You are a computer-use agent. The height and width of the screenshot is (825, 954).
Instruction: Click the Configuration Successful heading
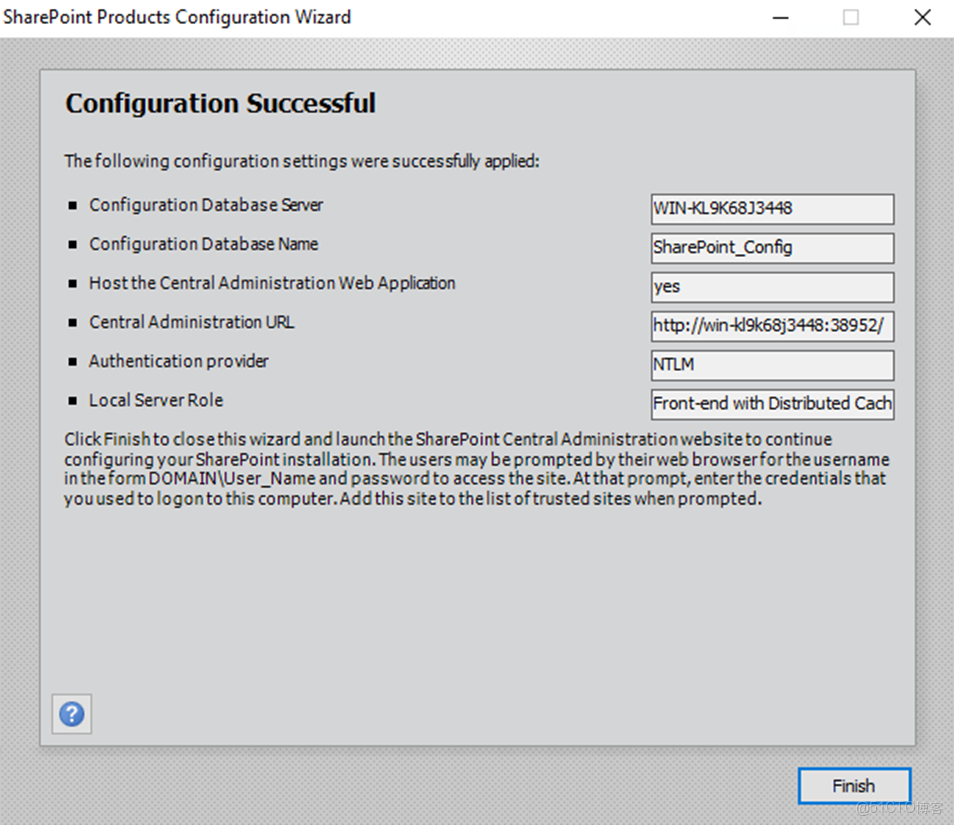pos(220,103)
